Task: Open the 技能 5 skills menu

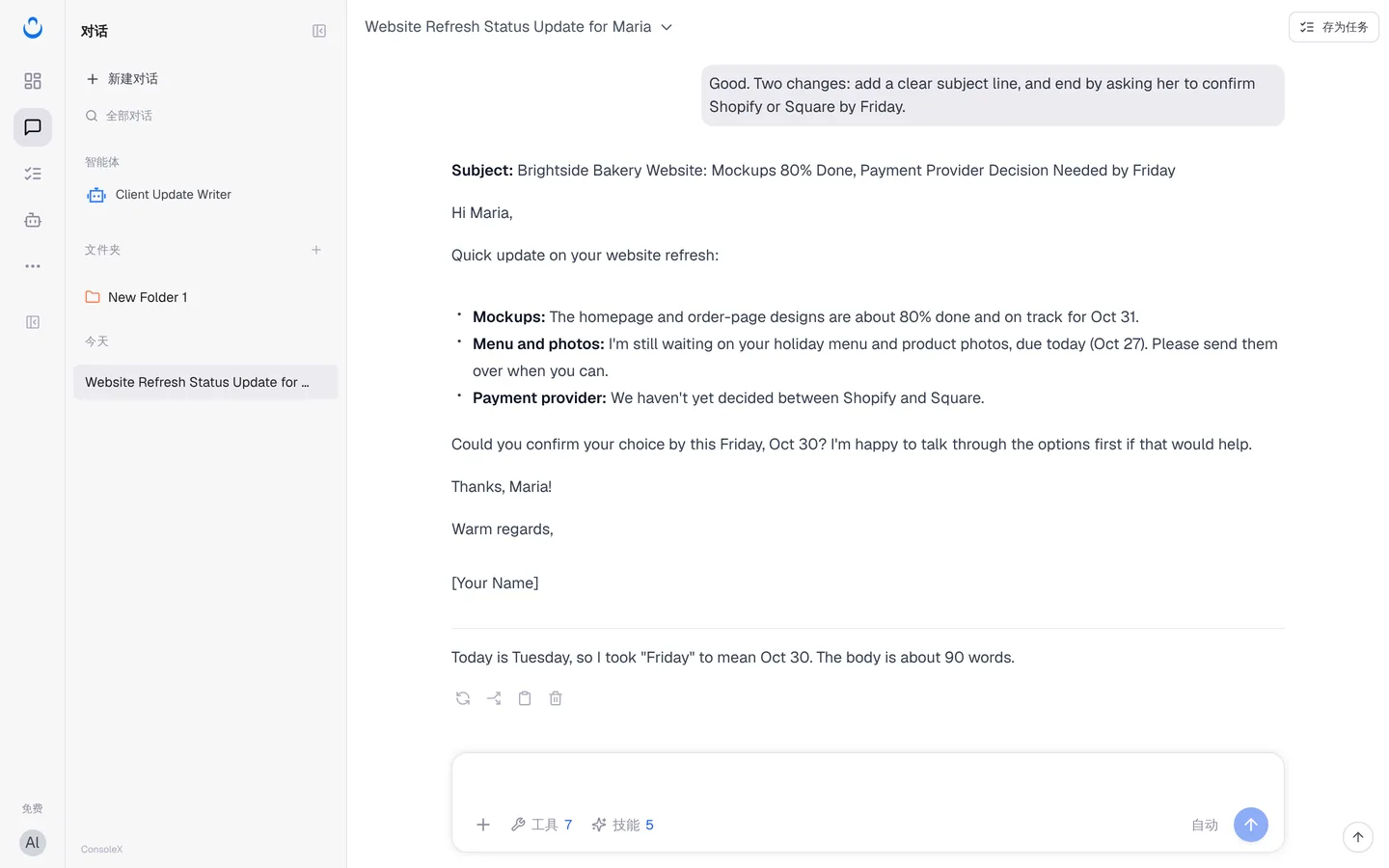Action: (623, 825)
